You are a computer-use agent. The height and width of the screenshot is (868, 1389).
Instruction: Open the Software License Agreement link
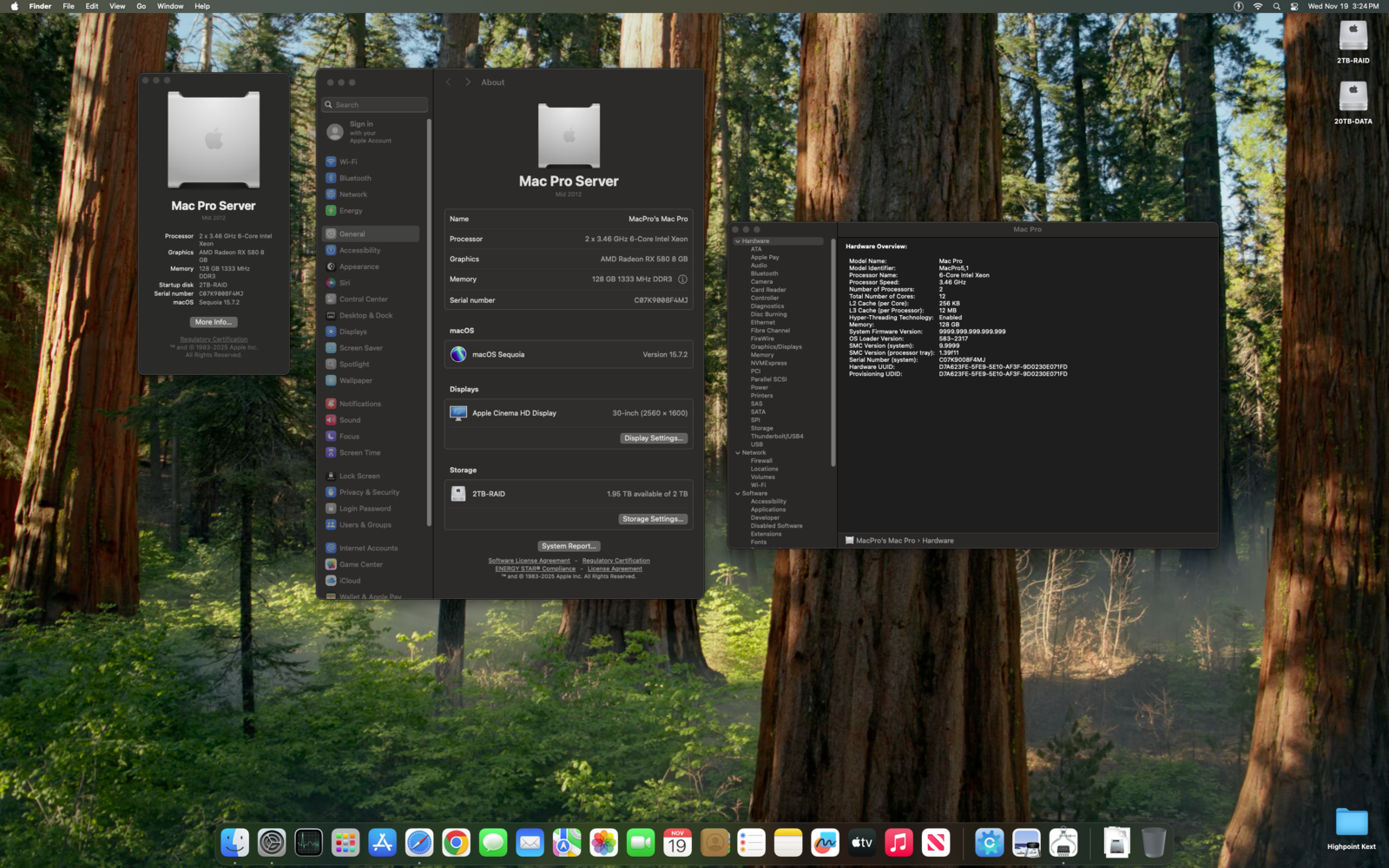click(529, 561)
